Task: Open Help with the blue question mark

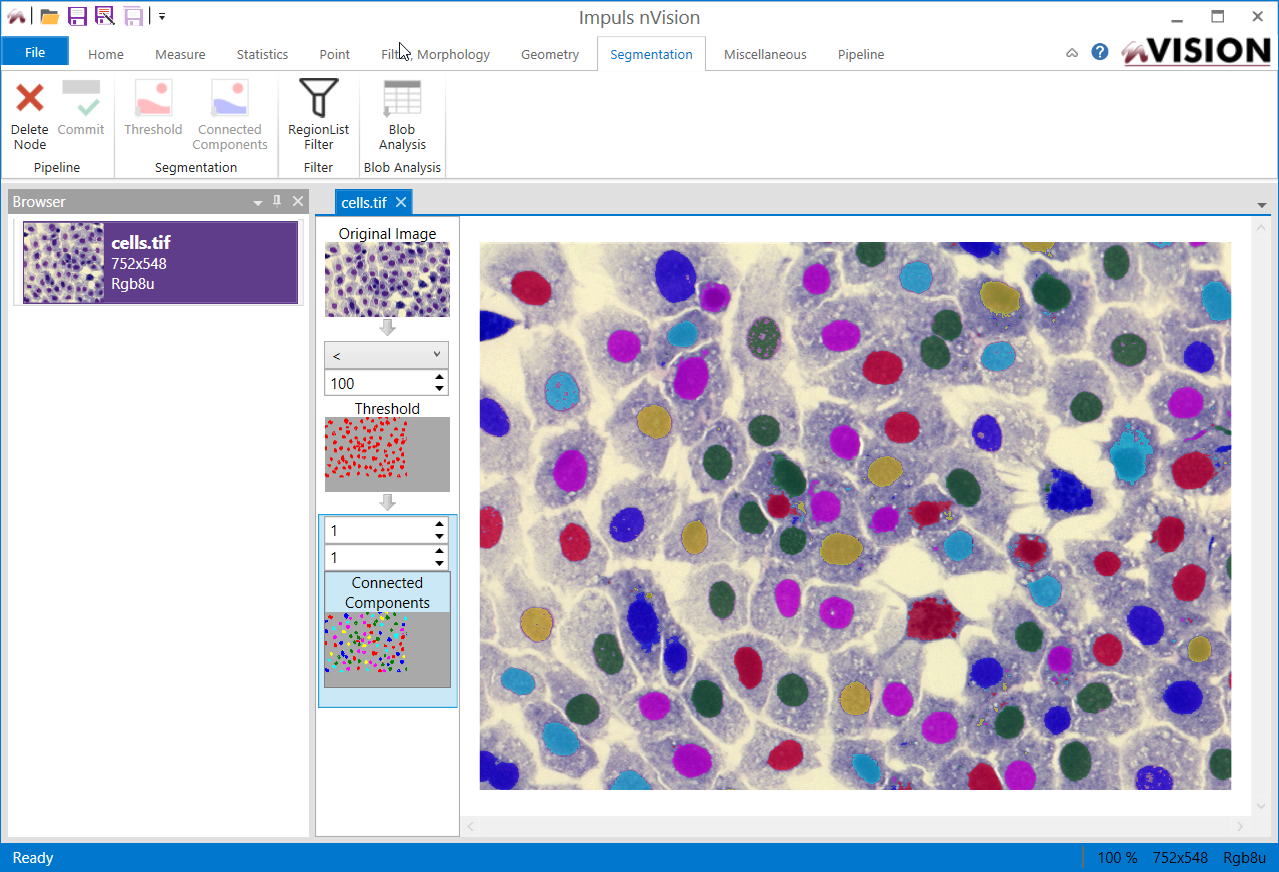Action: pyautogui.click(x=1100, y=52)
